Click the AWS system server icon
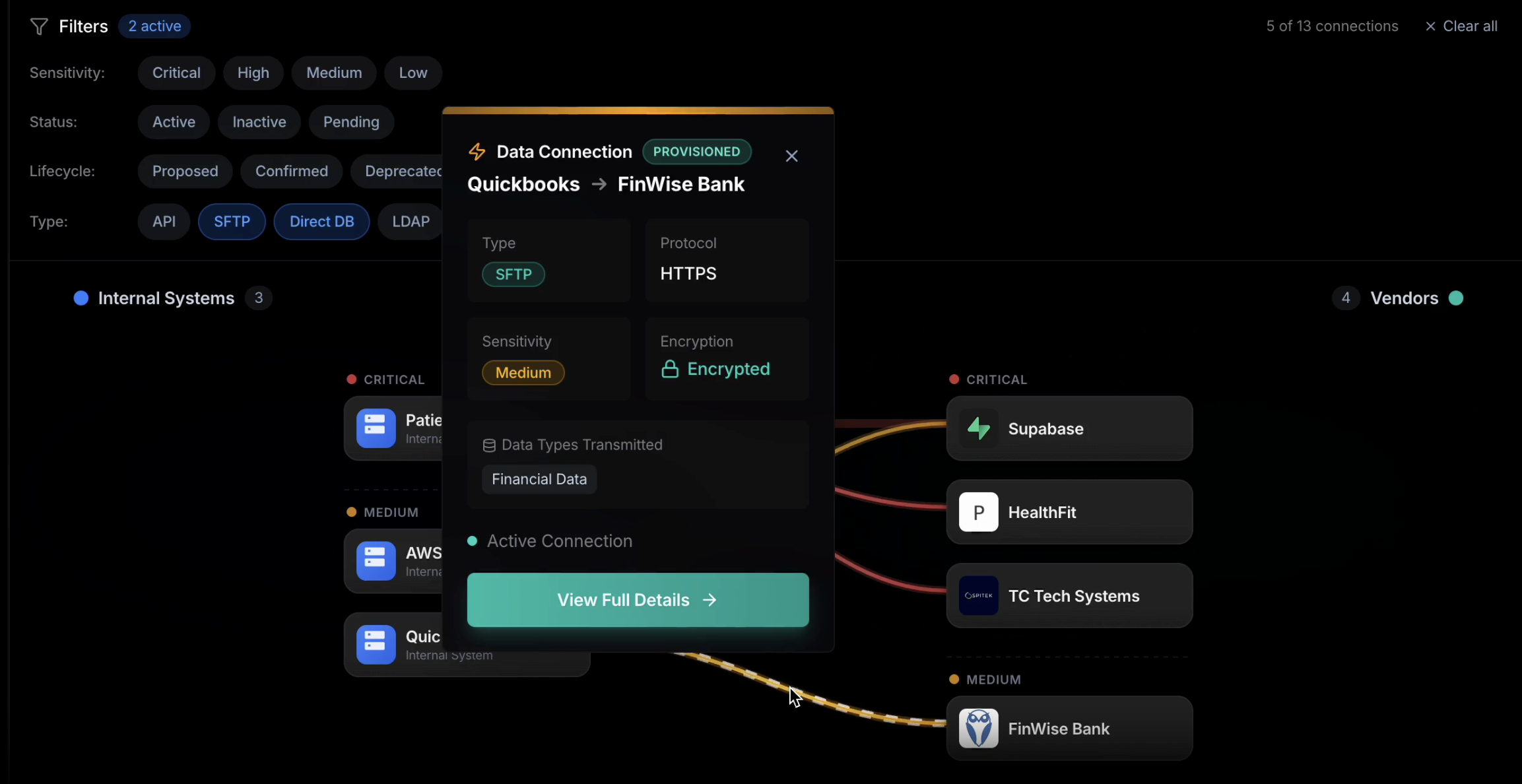The width and height of the screenshot is (1522, 784). coord(376,561)
